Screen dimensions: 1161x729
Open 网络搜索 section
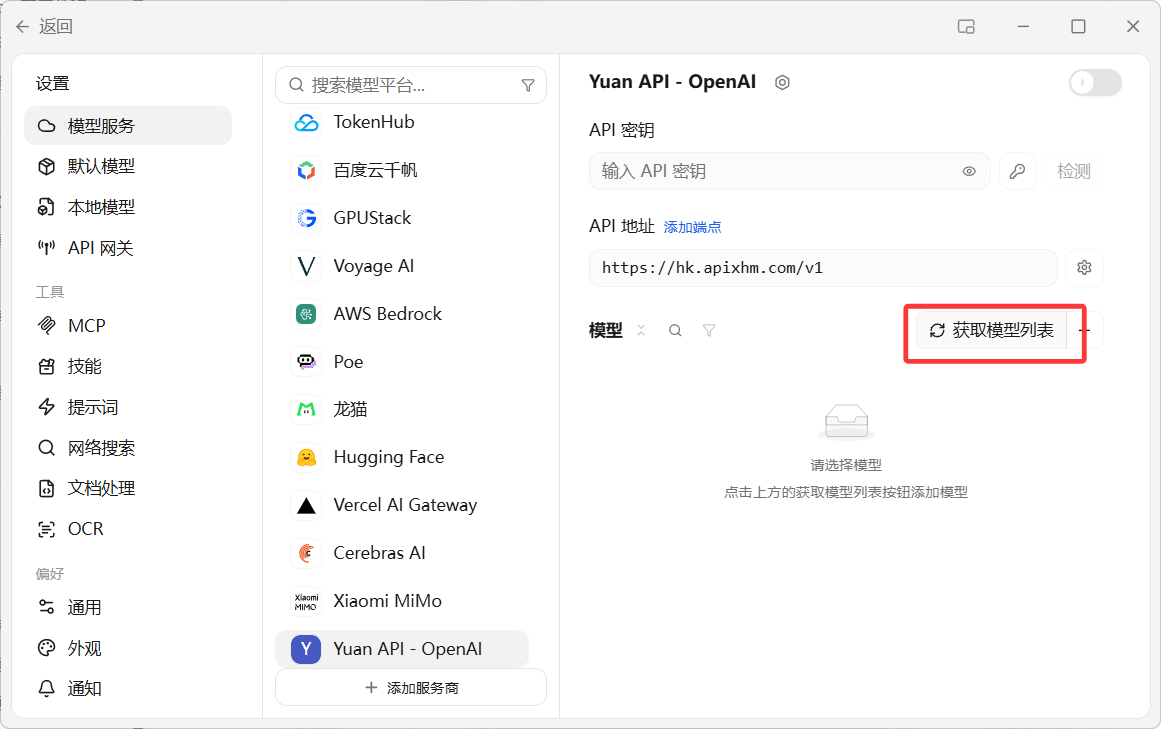[128, 448]
